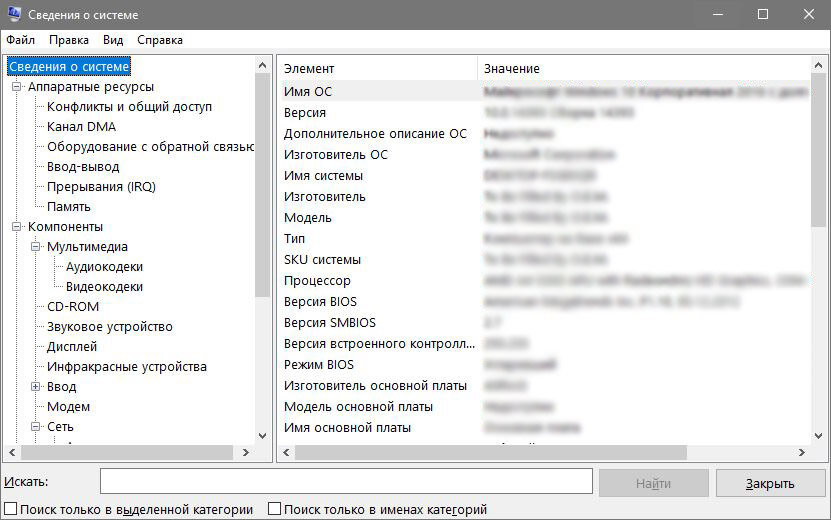Select Модем tree item
The image size is (831, 520).
tap(68, 407)
